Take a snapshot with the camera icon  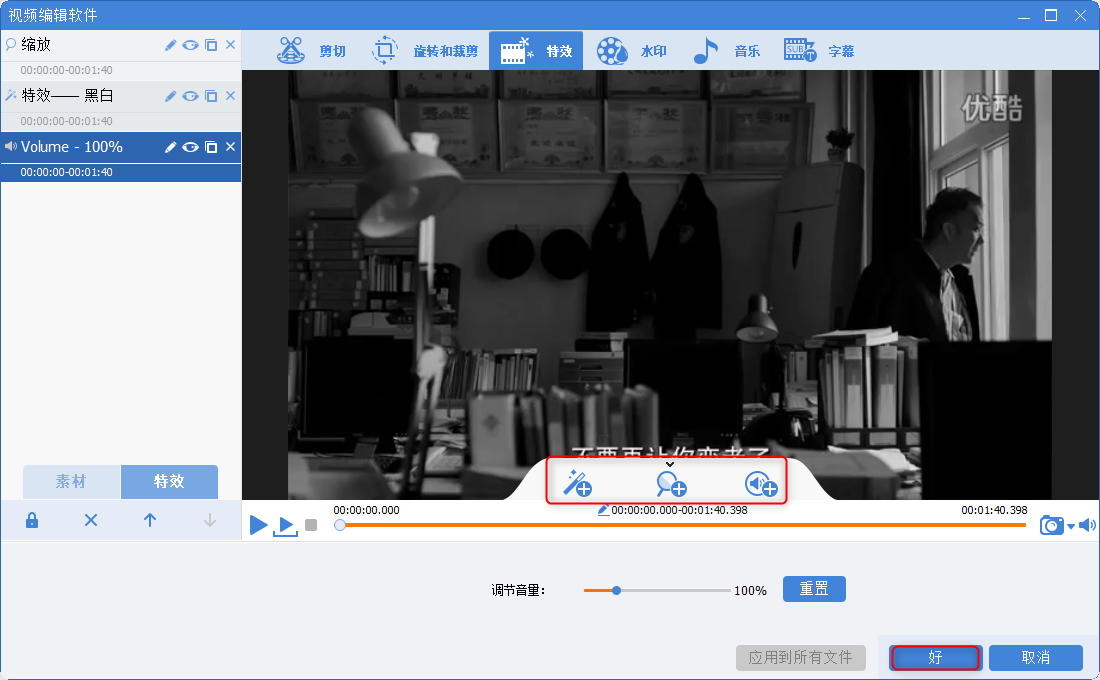(1052, 525)
